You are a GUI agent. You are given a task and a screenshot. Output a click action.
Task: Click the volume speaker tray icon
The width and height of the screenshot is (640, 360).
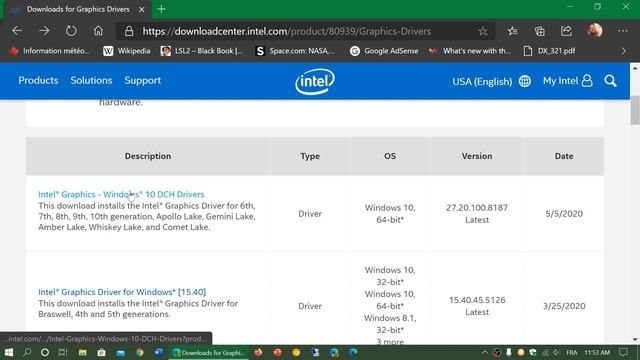[556, 352]
